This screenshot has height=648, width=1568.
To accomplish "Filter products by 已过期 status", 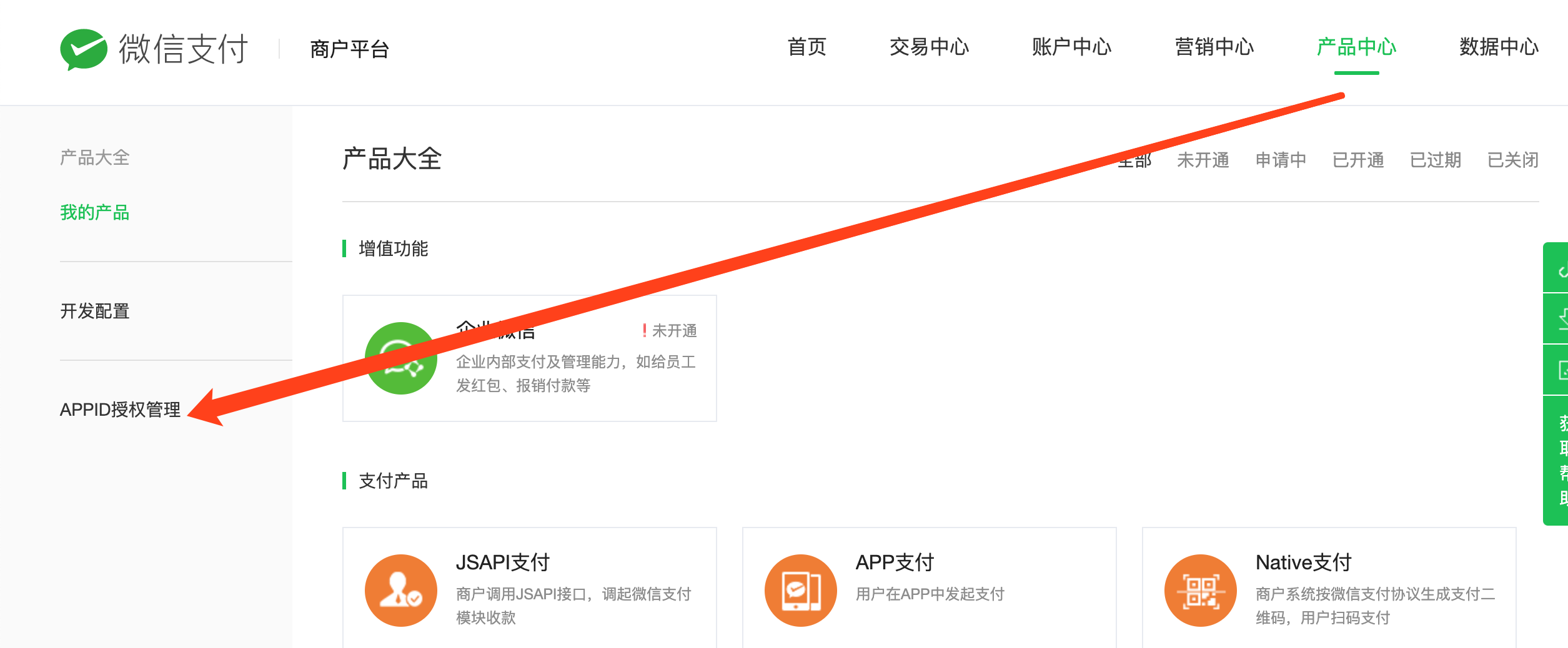I will pyautogui.click(x=1436, y=160).
